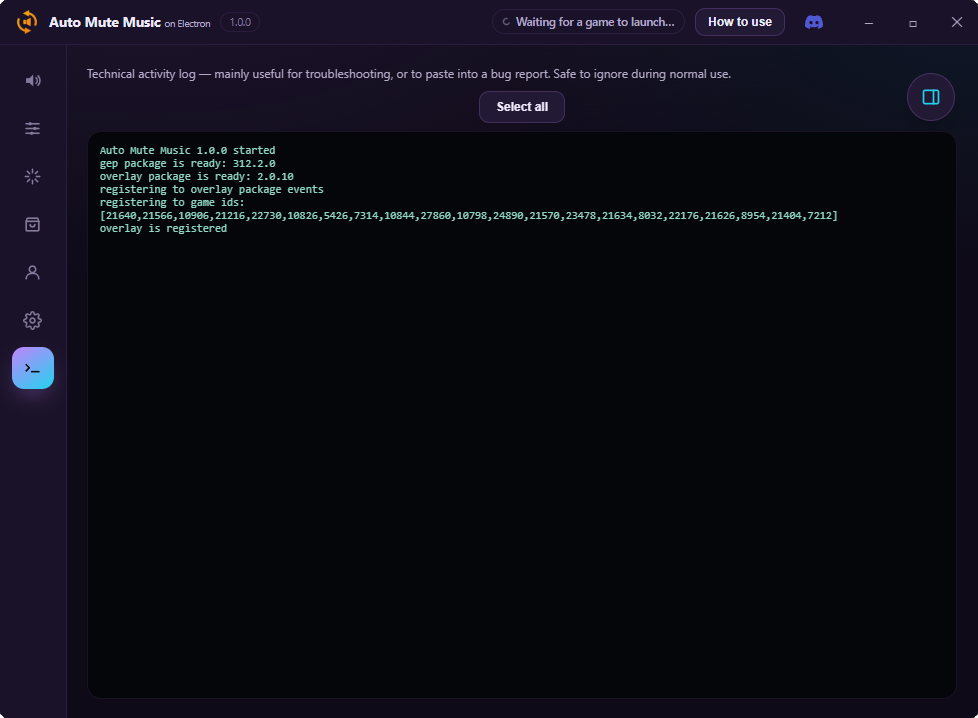Click 'registering to game ids:' log line
The width and height of the screenshot is (978, 718).
coord(172,202)
